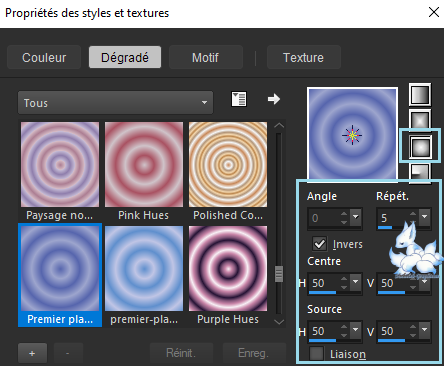Click the gradient list scroll down arrow
Viewport: 444px width, 366px height.
click(x=279, y=322)
